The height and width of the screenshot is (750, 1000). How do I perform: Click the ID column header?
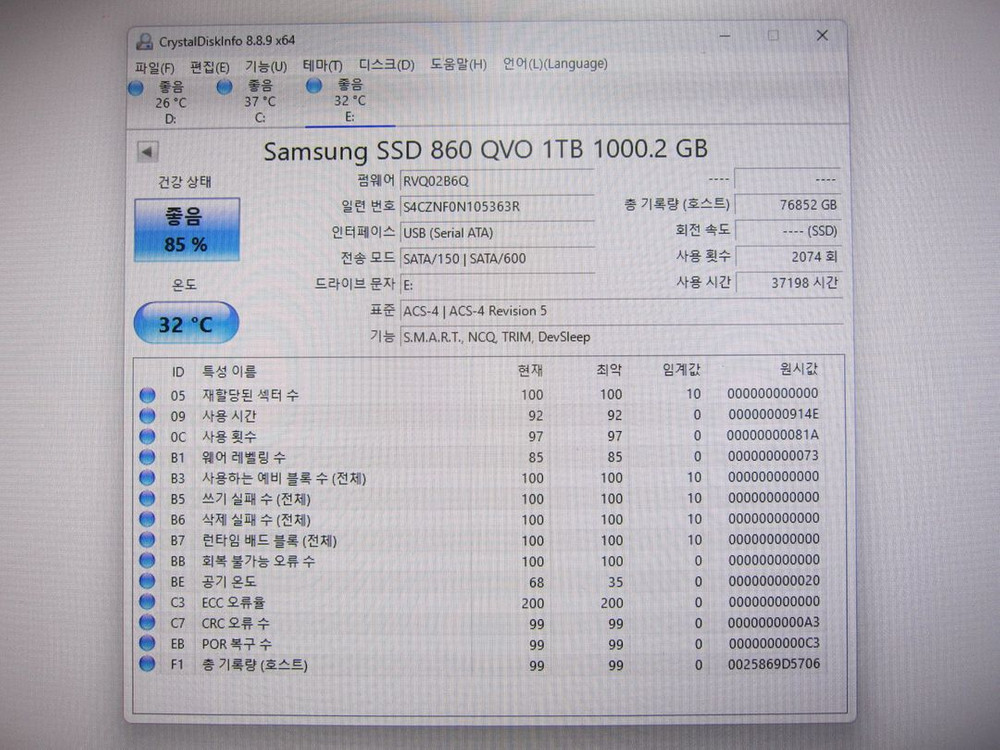click(178, 372)
